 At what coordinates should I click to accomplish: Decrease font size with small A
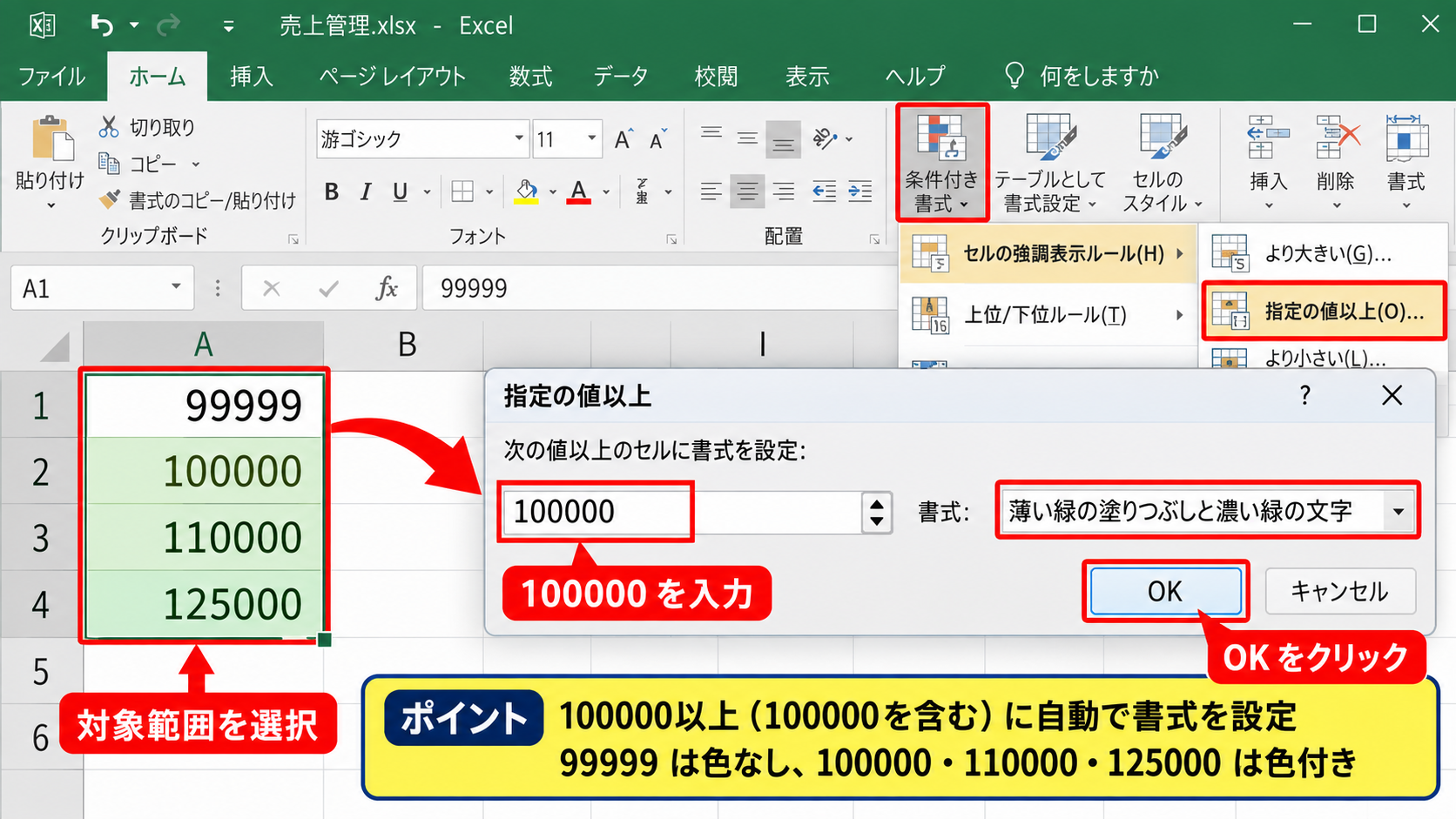click(x=657, y=139)
